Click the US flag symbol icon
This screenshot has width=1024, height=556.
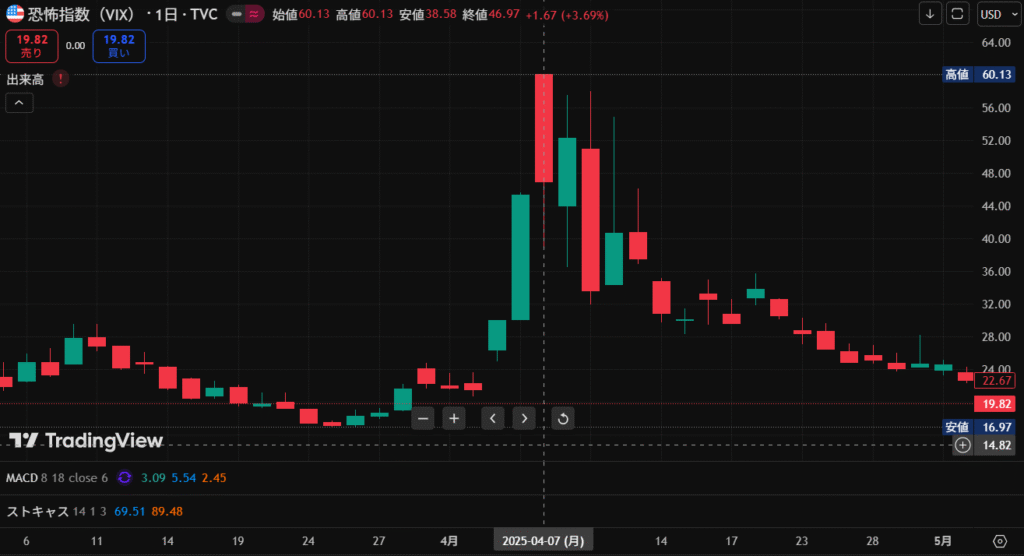pos(14,14)
